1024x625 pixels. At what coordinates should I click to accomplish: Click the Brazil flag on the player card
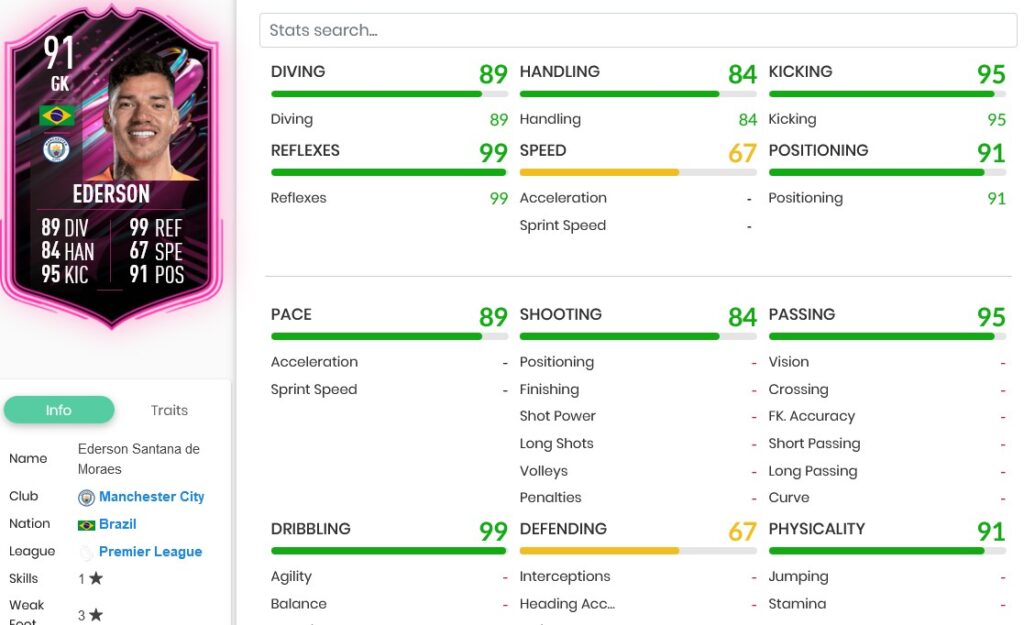pyautogui.click(x=55, y=116)
